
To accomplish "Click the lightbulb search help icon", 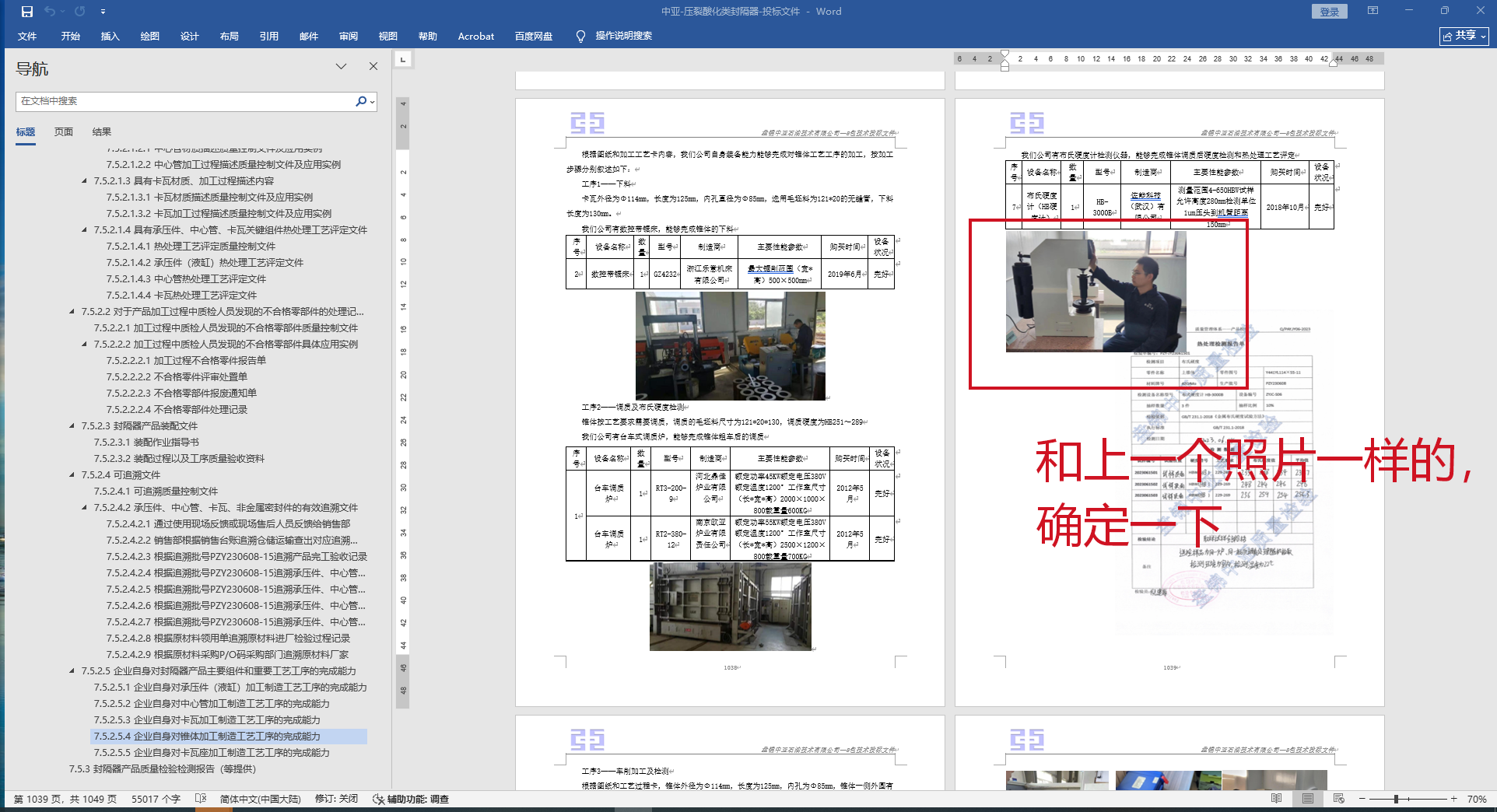I will point(580,37).
